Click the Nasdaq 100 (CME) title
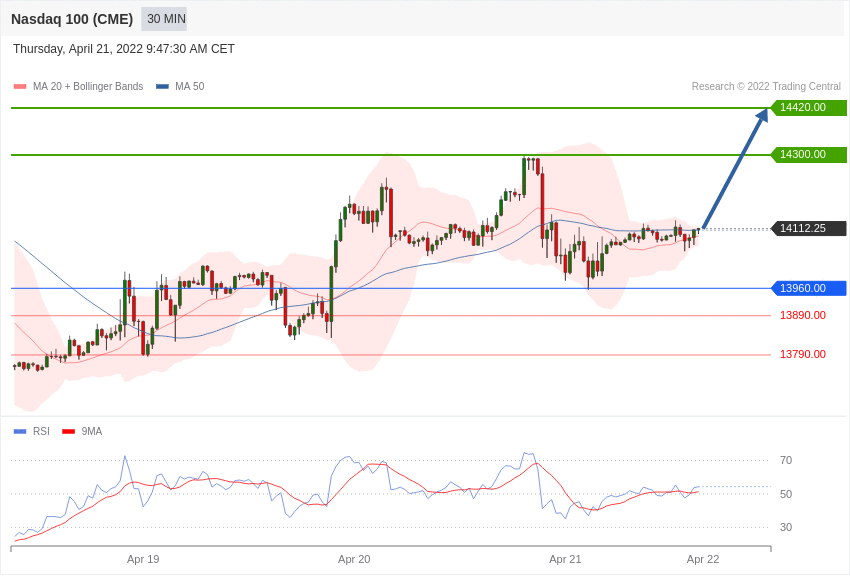Screen dimensions: 850x576 click(72, 20)
